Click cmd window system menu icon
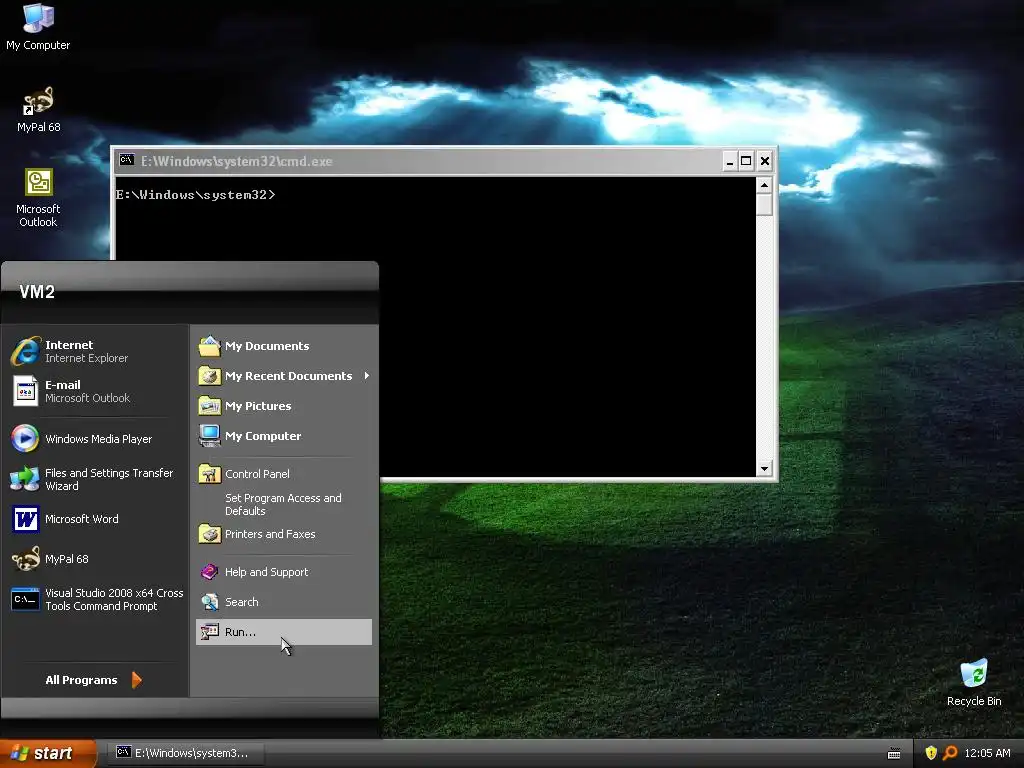Image resolution: width=1024 pixels, height=768 pixels. [x=127, y=160]
